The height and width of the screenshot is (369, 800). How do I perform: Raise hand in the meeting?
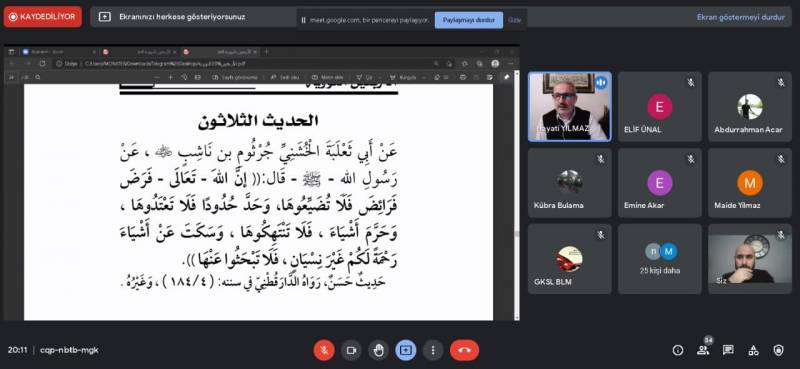coord(378,350)
